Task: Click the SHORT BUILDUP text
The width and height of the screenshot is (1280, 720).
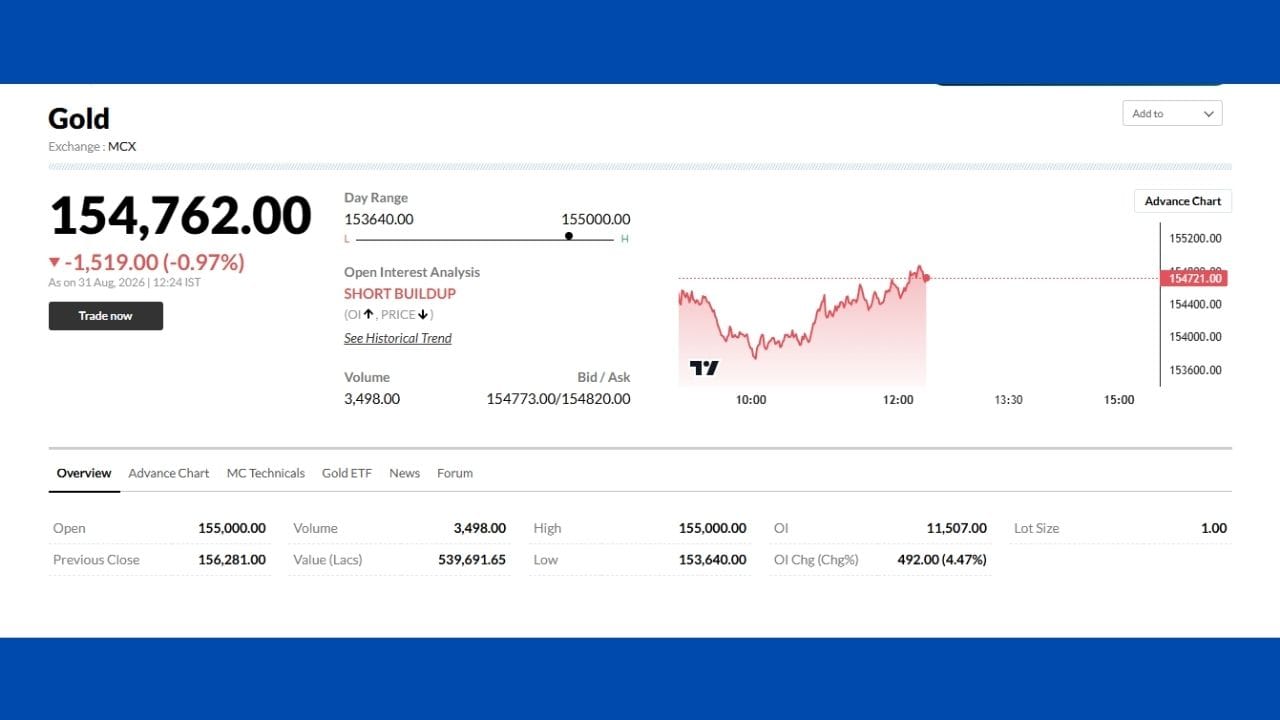Action: point(400,293)
